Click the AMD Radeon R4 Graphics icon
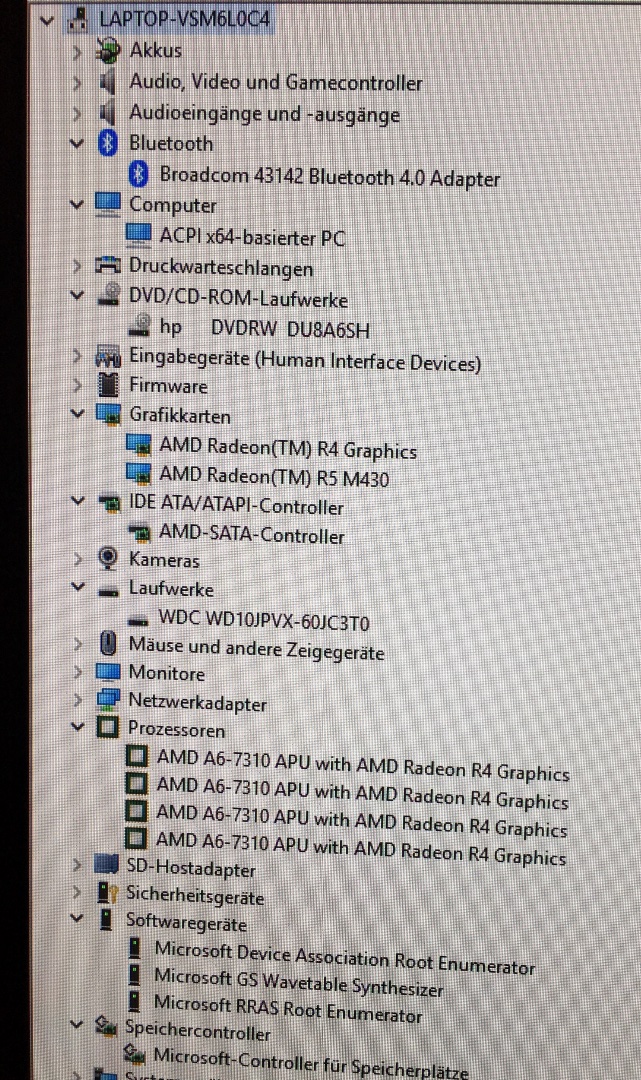641x1080 pixels. coord(139,445)
